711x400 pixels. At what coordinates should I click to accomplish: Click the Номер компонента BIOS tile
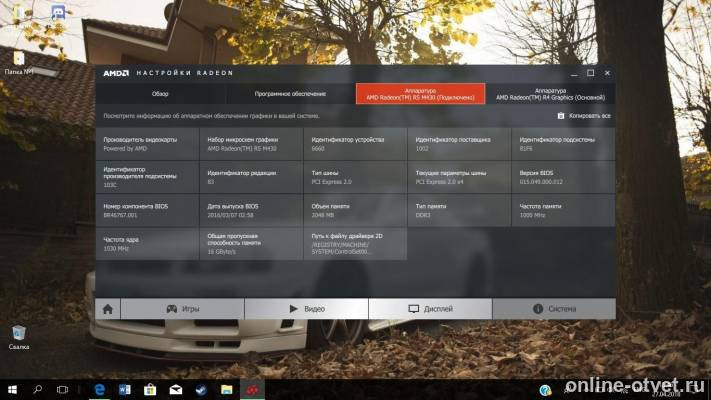(147, 210)
